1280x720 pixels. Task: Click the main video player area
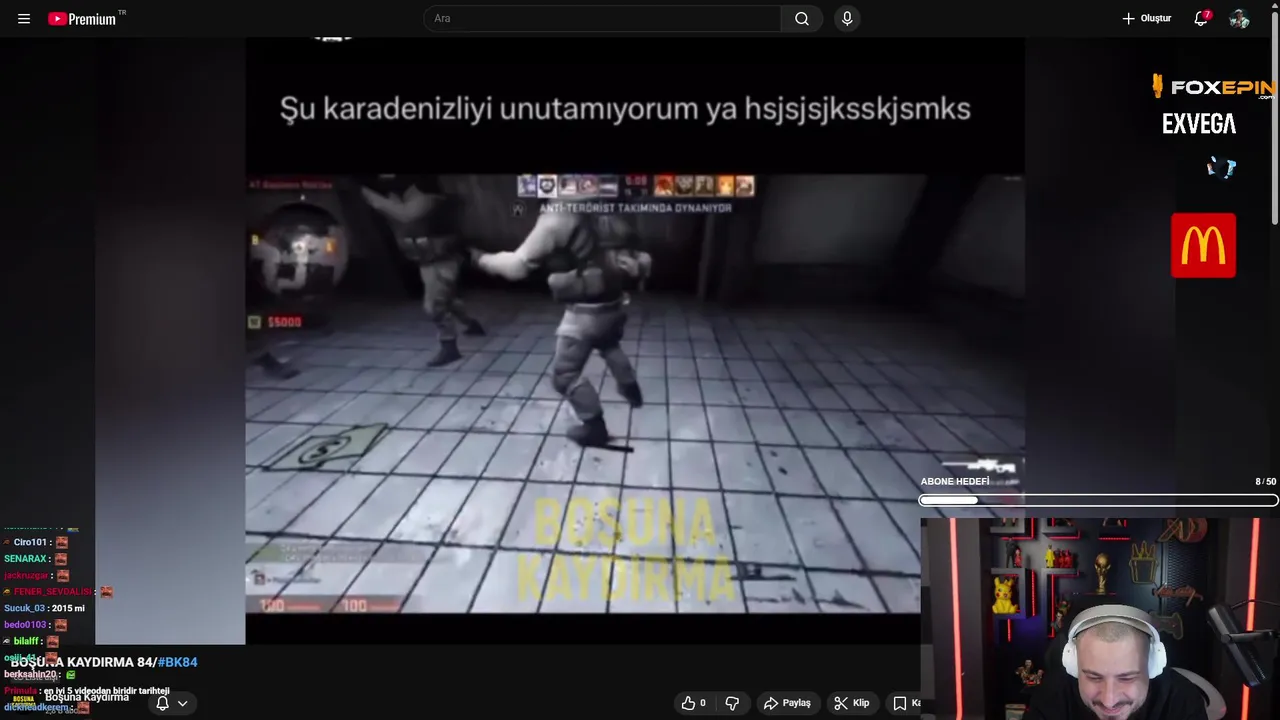coord(635,340)
